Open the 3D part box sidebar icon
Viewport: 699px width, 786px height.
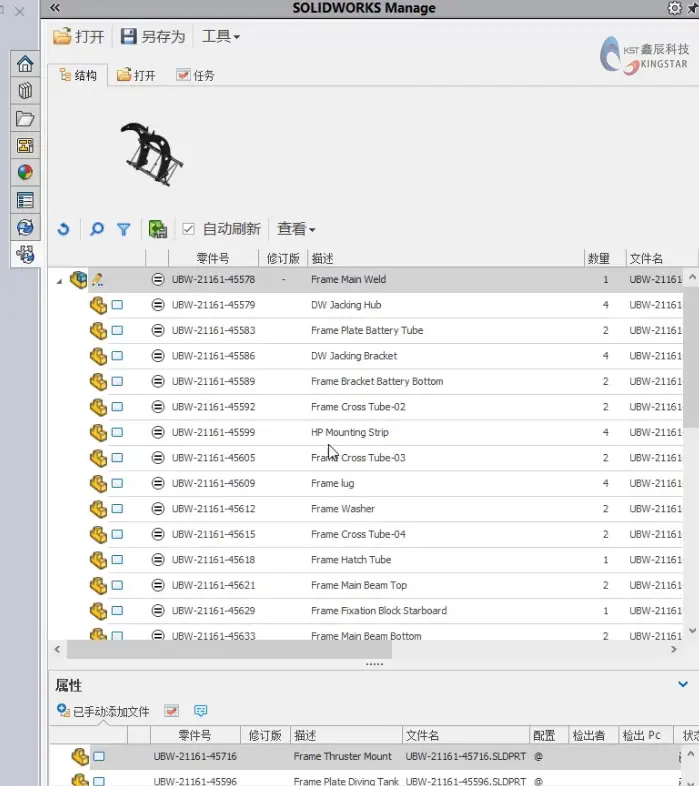(x=25, y=91)
